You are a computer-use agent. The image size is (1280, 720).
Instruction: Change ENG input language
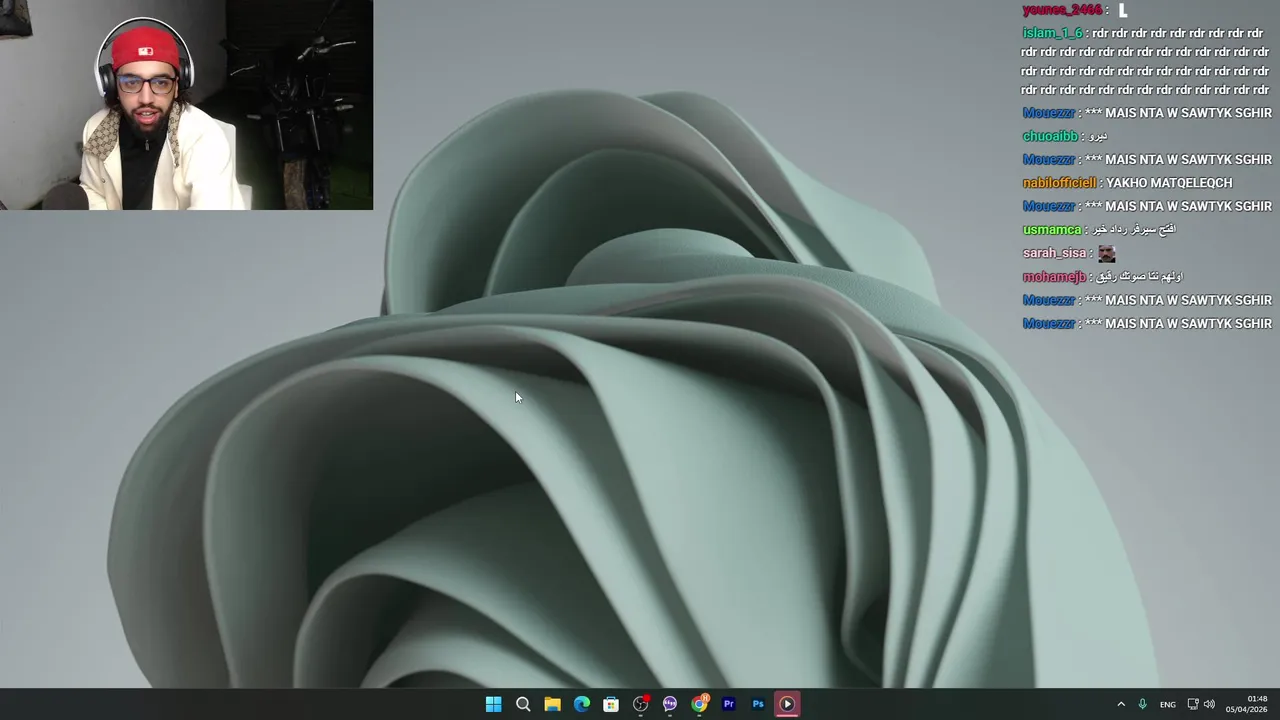pos(1168,705)
